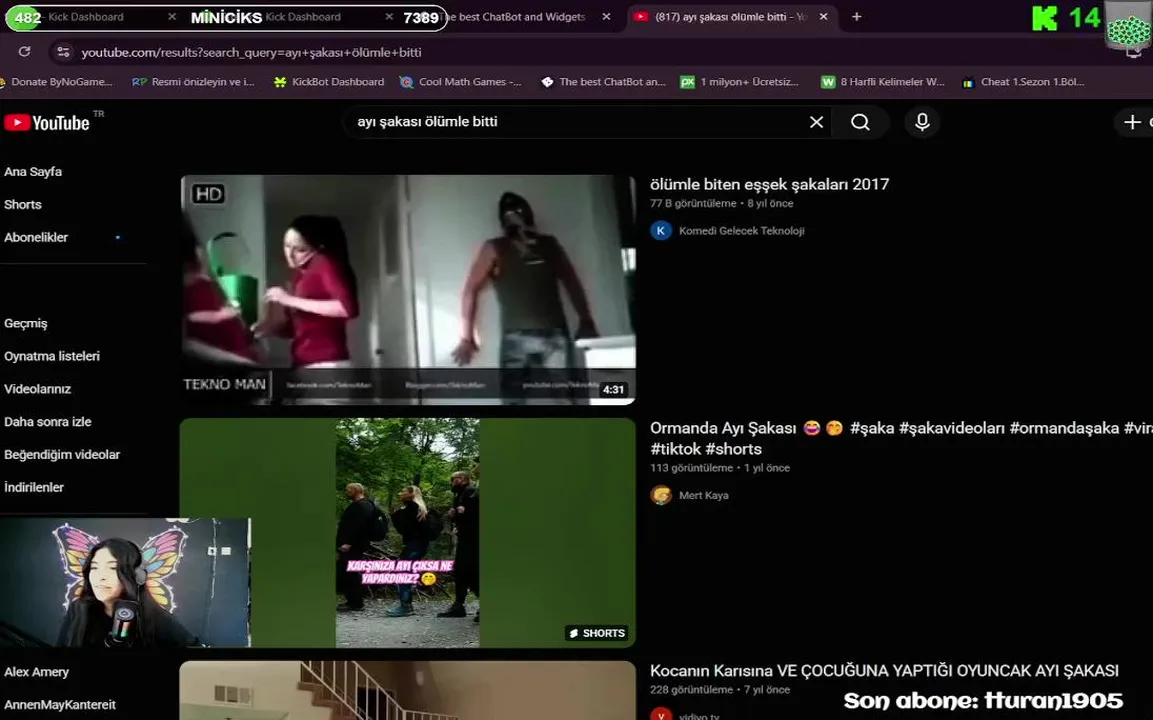The width and height of the screenshot is (1153, 720).
Task: Go to Ana Sayfa in sidebar
Action: point(33,171)
